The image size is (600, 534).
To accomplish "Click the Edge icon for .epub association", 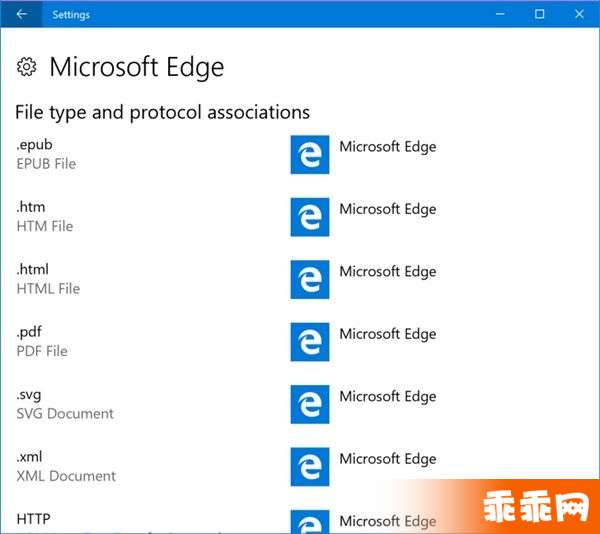I will (310, 155).
